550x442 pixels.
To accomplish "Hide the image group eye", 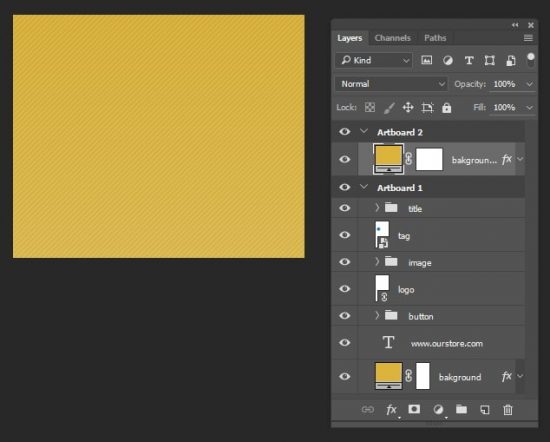I will pos(345,262).
